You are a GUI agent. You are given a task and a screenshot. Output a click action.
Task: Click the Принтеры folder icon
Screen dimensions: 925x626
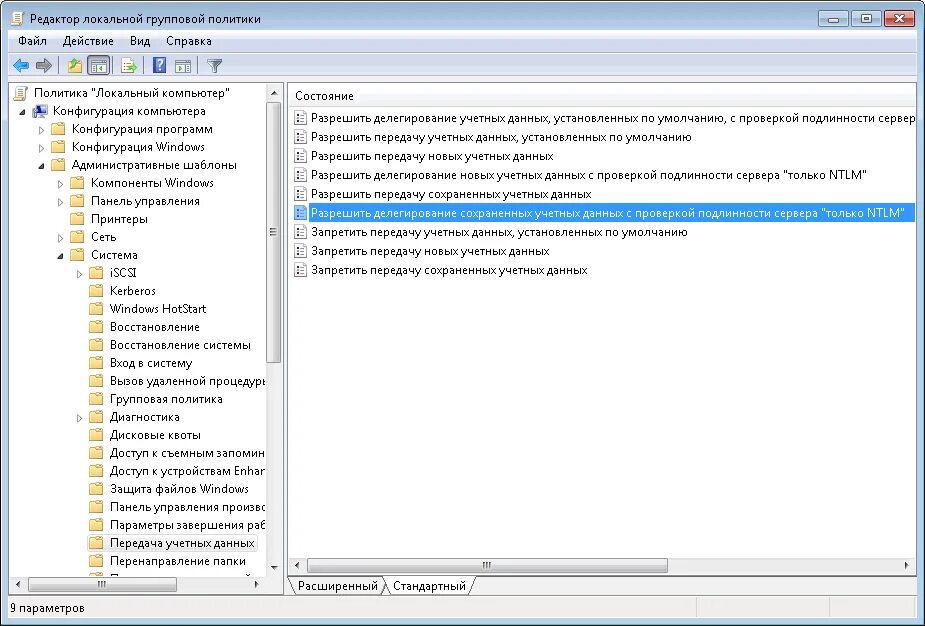pyautogui.click(x=77, y=219)
